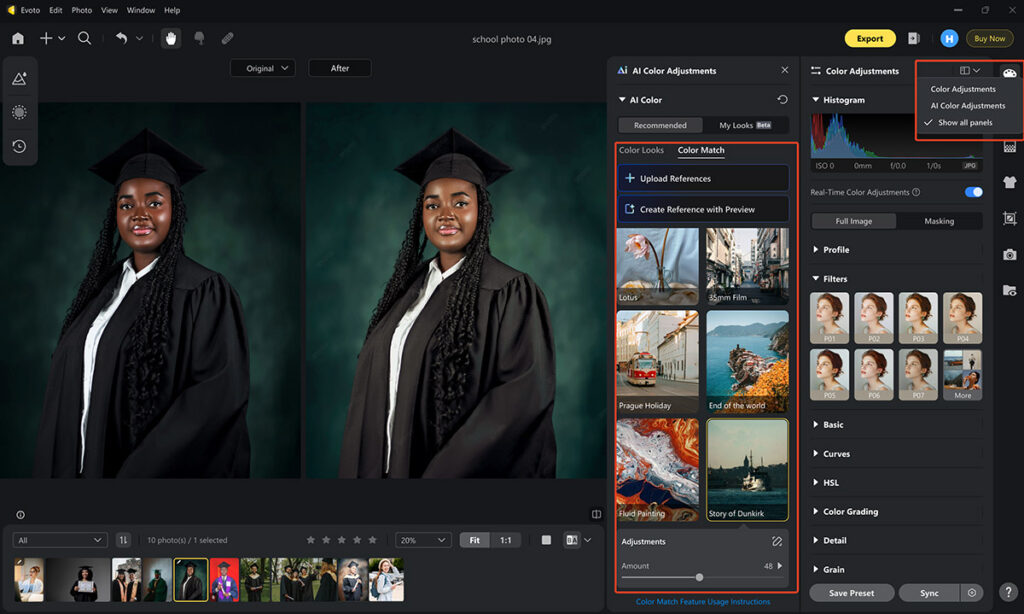Open the triangle-and-droplet tool in the left sidebar
Viewport: 1024px width, 614px height.
(20, 79)
